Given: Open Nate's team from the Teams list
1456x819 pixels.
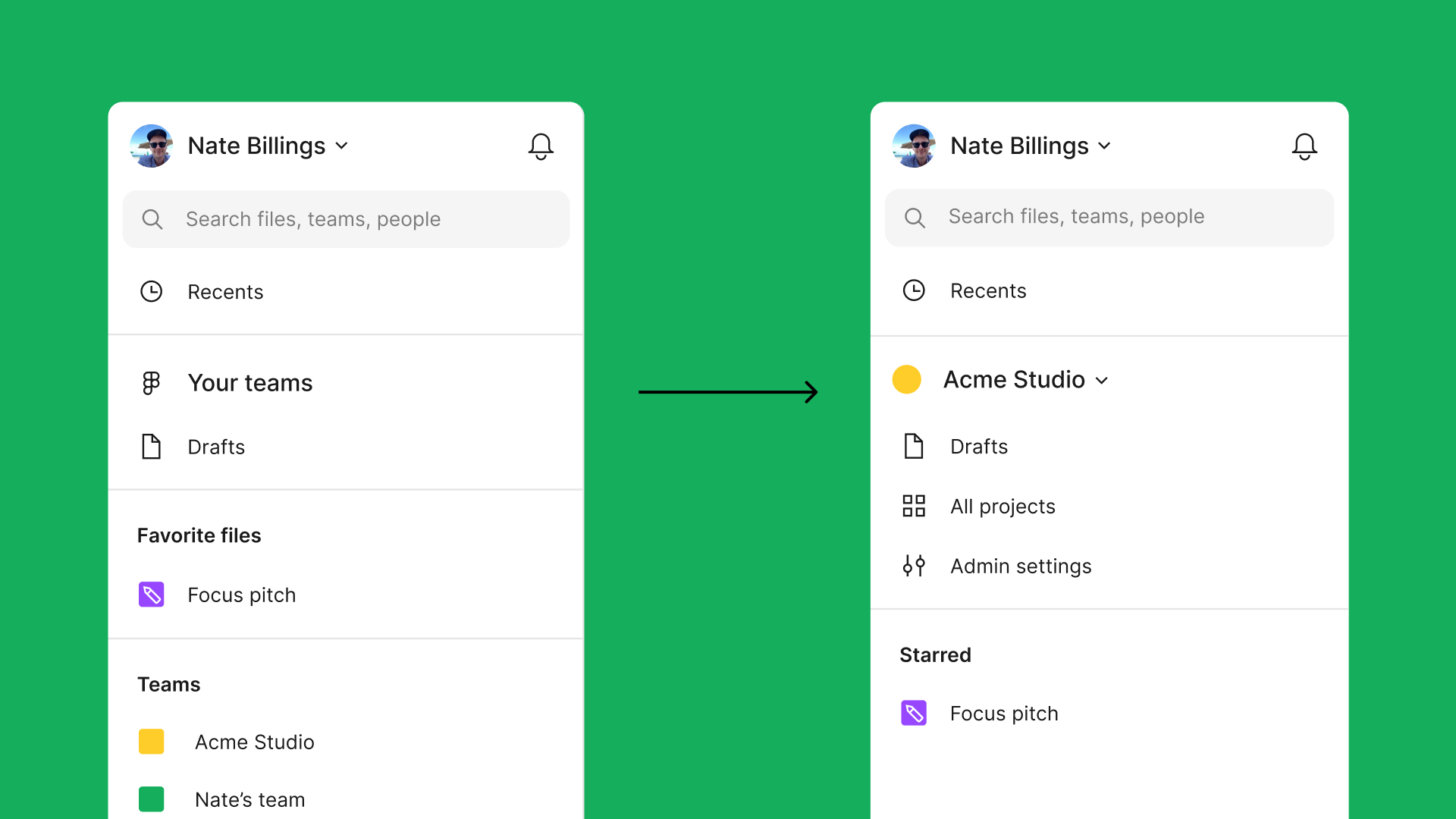Looking at the screenshot, I should [249, 799].
